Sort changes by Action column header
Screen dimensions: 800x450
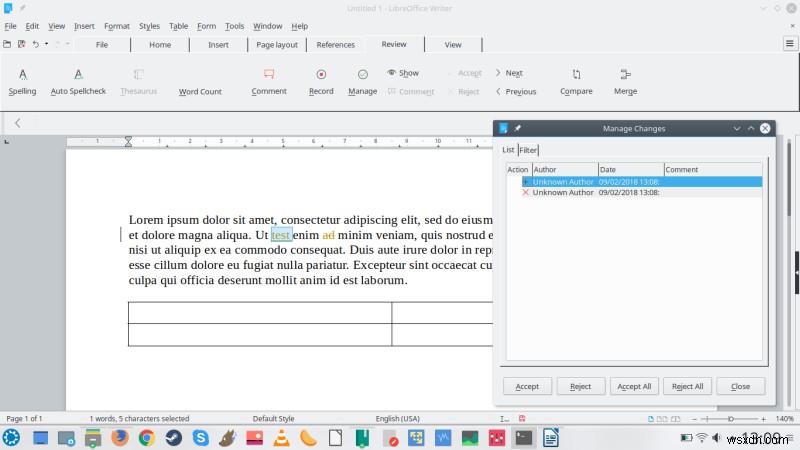[x=518, y=169]
